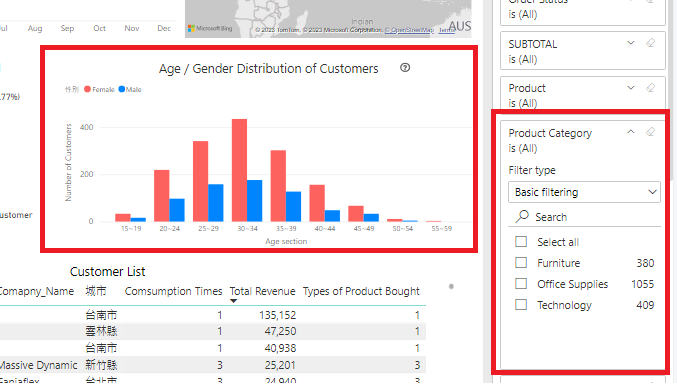Check the Select all checkbox

[x=521, y=241]
